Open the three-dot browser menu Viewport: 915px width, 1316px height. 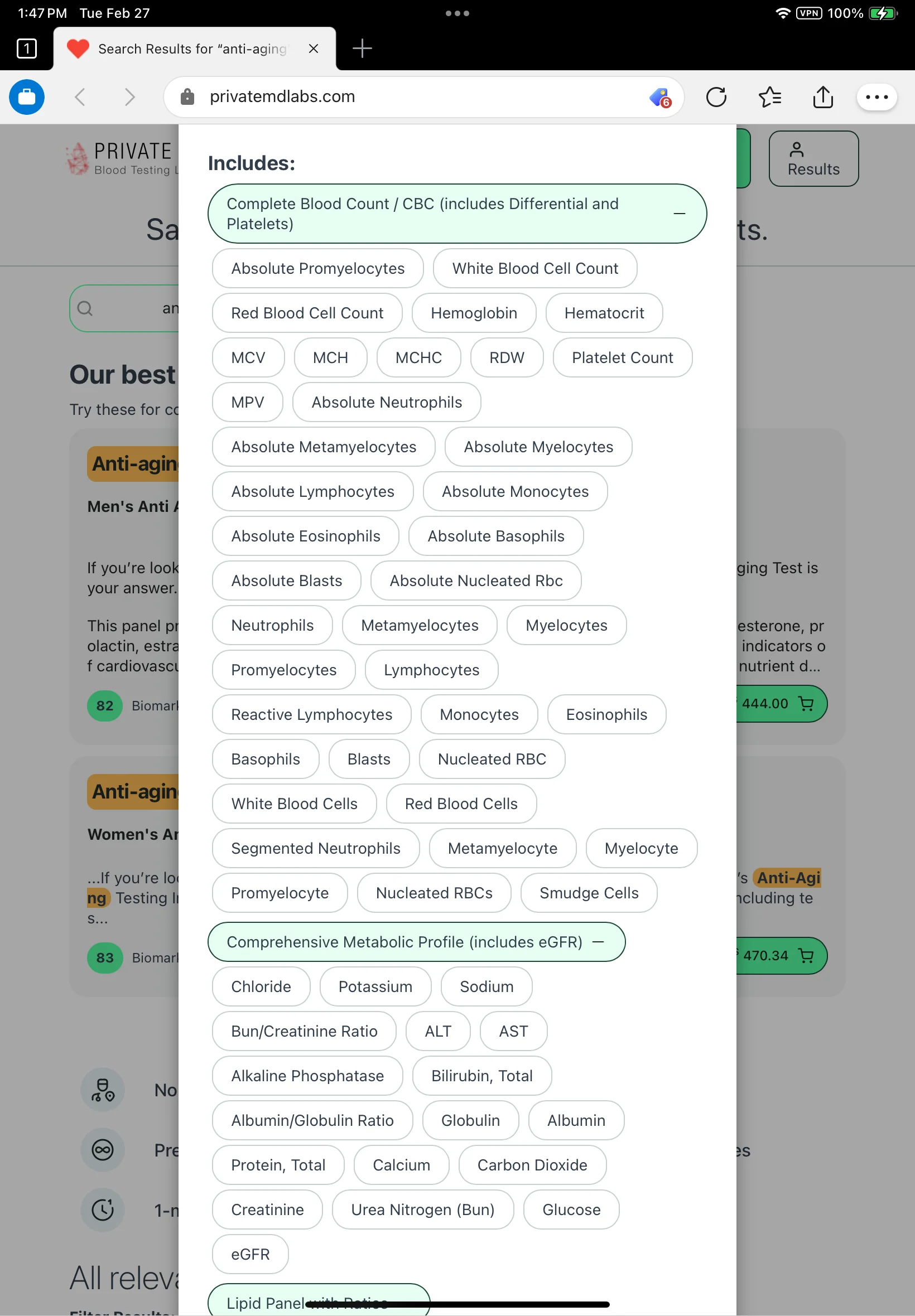coord(876,97)
